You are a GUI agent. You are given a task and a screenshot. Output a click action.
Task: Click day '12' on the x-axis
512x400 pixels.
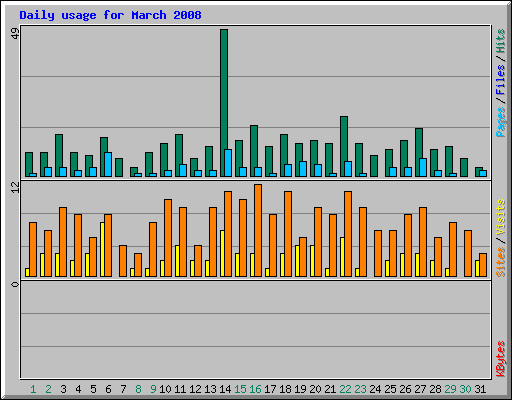coord(195,389)
